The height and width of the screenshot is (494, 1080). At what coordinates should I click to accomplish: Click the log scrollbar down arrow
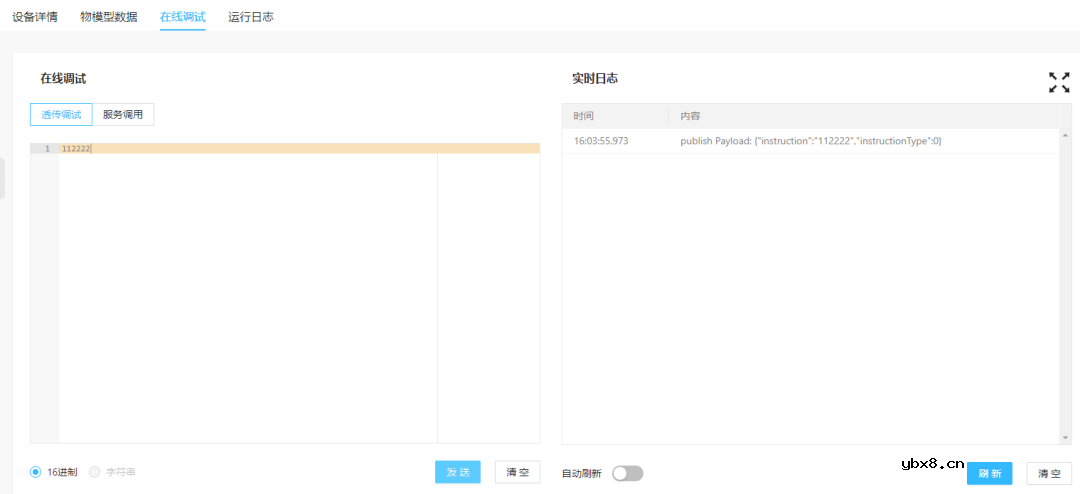tap(1064, 437)
